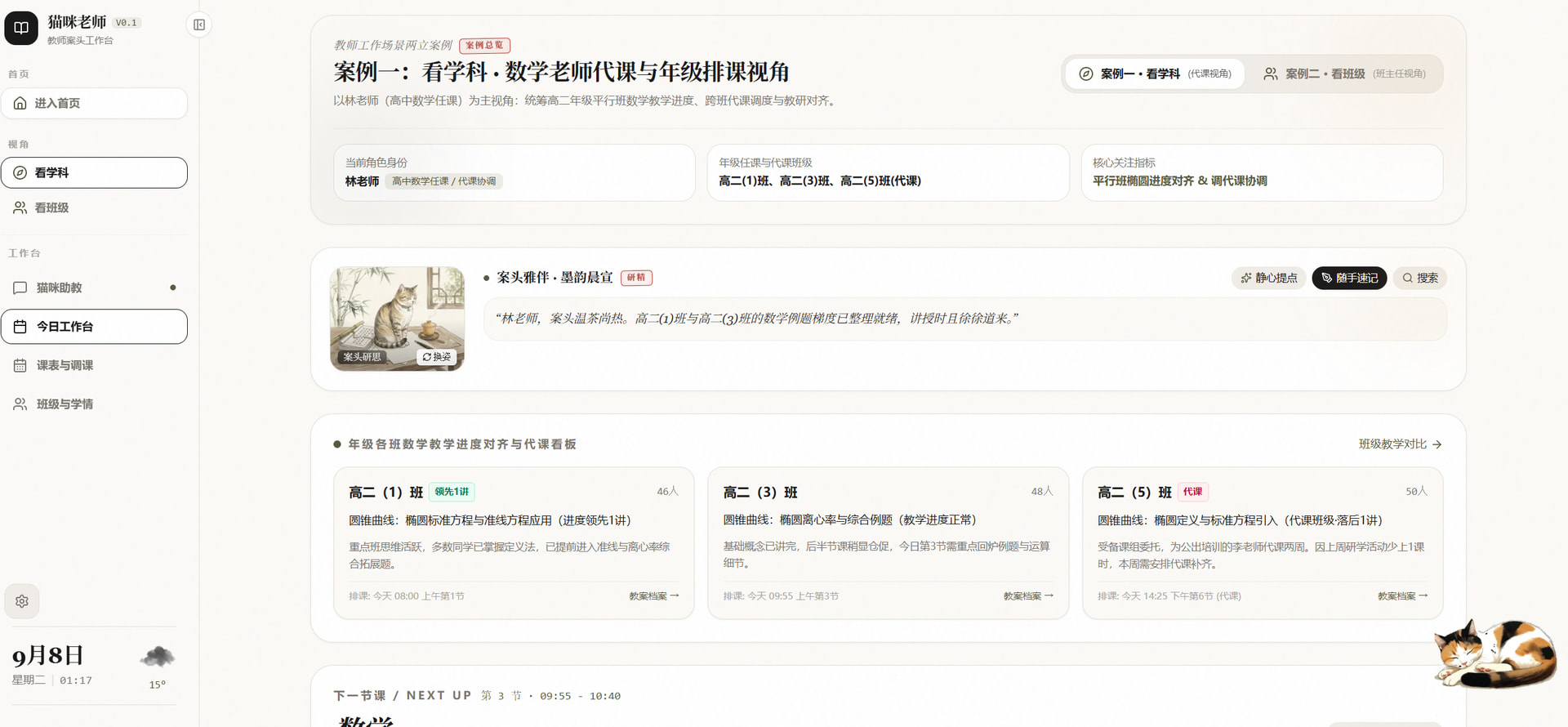Collapse the sidebar panel icon
Screen dimensions: 1568x727
(199, 25)
